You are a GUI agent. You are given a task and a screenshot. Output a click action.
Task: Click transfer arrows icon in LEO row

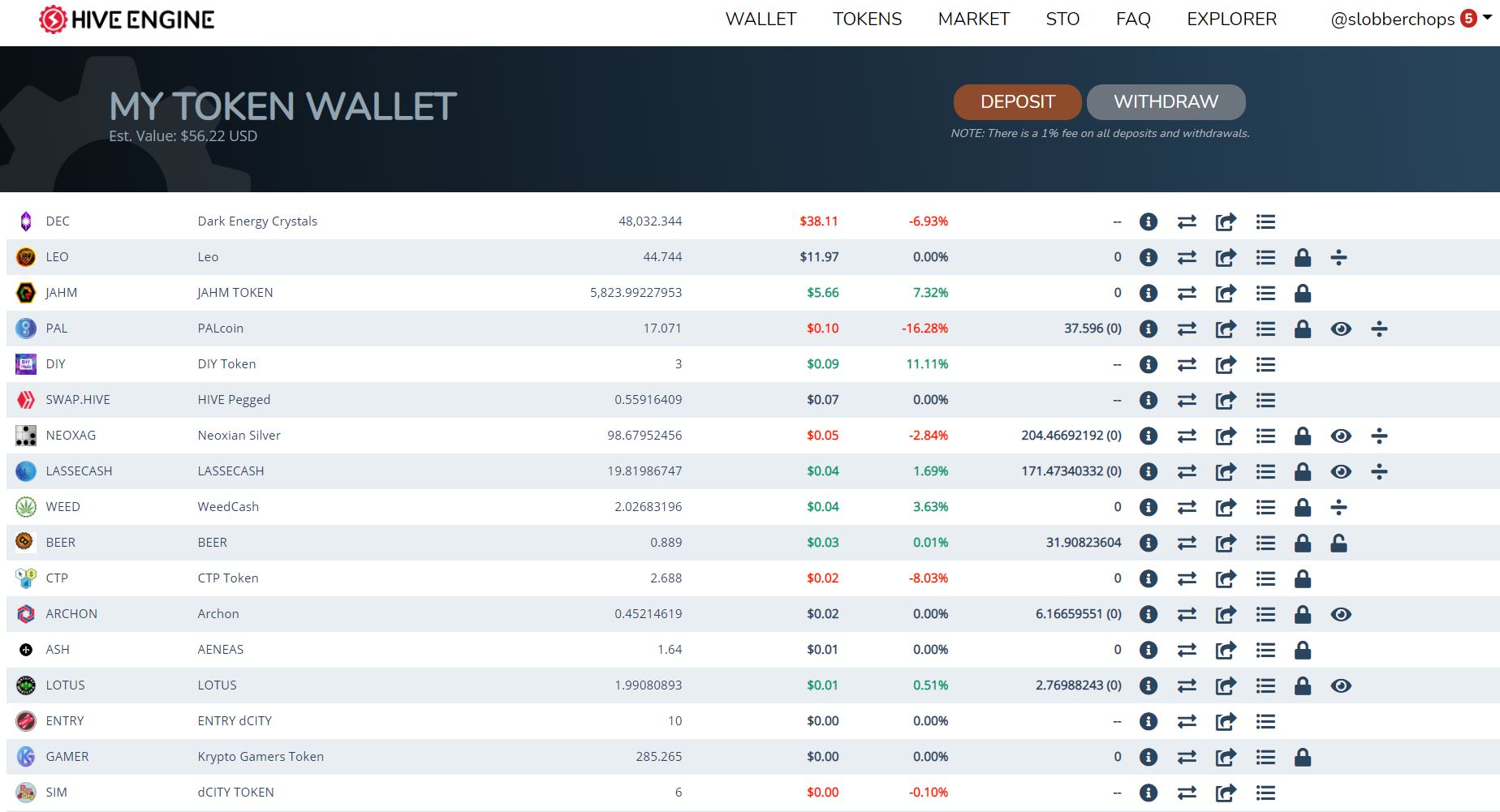tap(1187, 257)
